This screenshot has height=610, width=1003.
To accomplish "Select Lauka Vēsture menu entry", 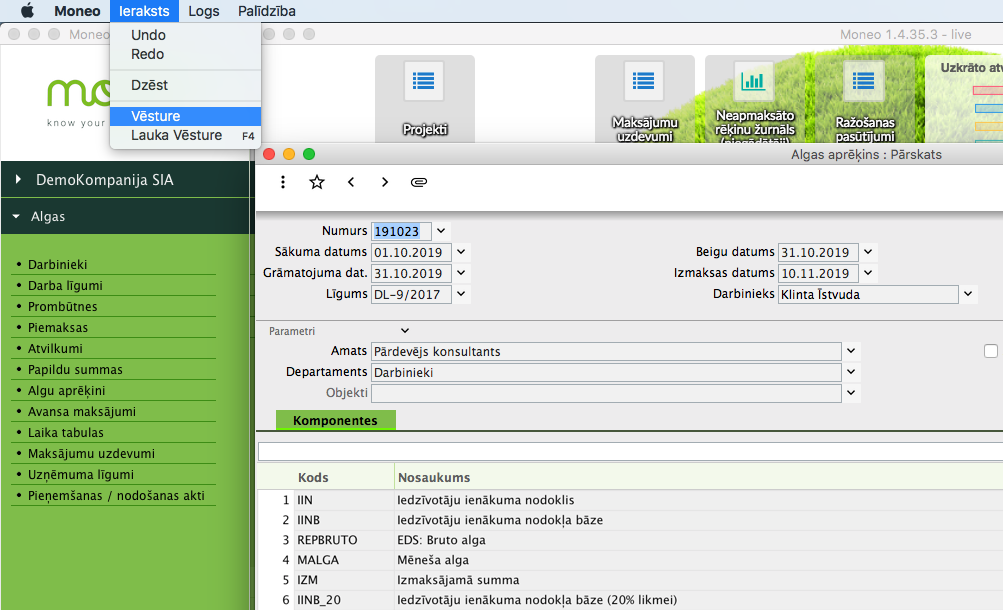I will coord(186,136).
